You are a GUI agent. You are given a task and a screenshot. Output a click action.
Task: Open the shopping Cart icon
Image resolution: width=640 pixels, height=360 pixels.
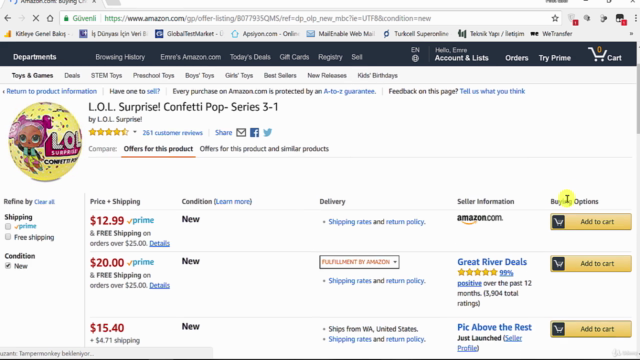(x=605, y=55)
